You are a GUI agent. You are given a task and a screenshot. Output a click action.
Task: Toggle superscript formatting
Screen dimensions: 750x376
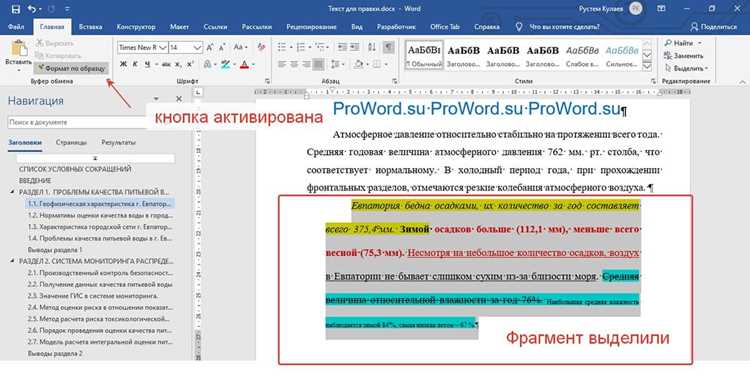(190, 64)
